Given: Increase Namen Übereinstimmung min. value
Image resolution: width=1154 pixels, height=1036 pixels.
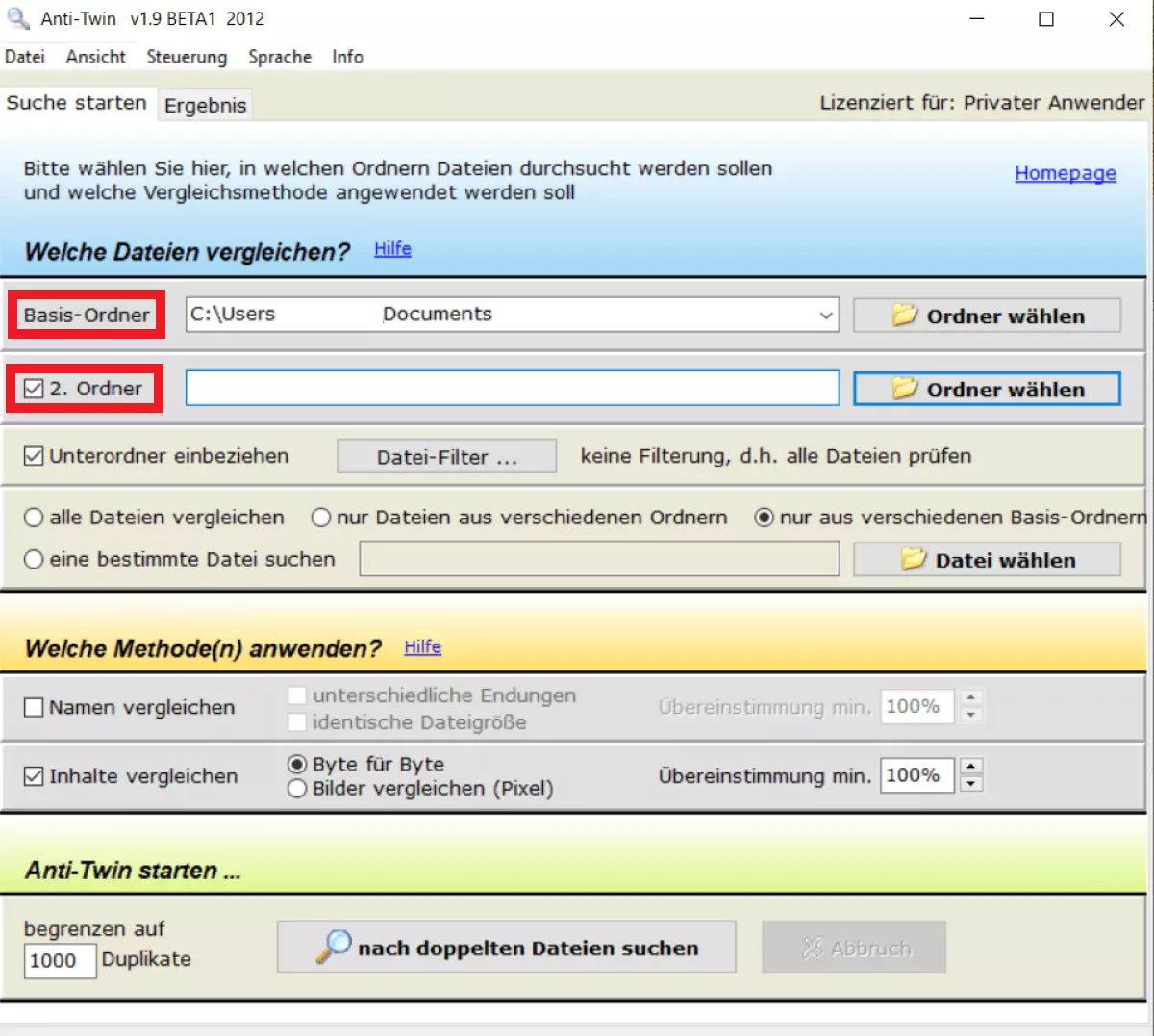Looking at the screenshot, I should [971, 697].
